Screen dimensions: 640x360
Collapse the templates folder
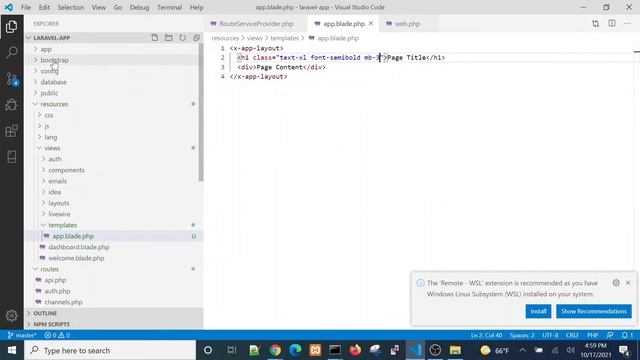click(x=114, y=225)
